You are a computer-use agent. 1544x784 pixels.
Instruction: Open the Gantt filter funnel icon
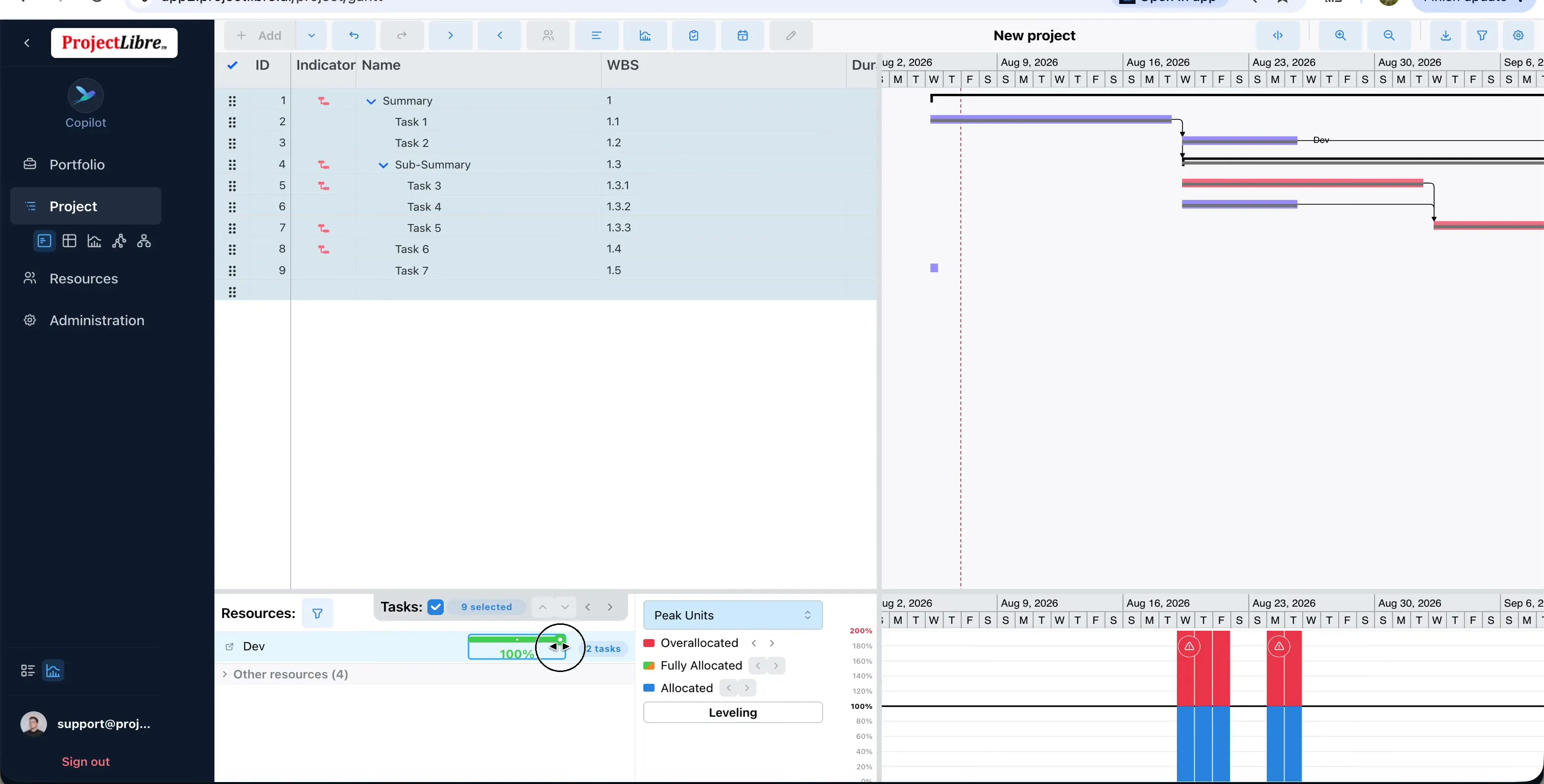tap(1482, 35)
